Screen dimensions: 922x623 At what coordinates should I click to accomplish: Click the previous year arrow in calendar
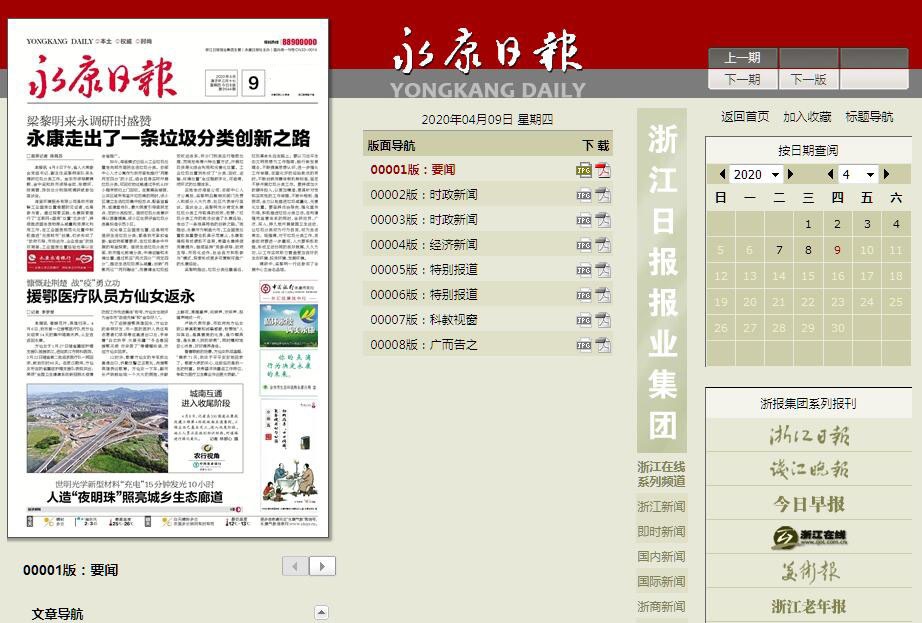point(722,175)
